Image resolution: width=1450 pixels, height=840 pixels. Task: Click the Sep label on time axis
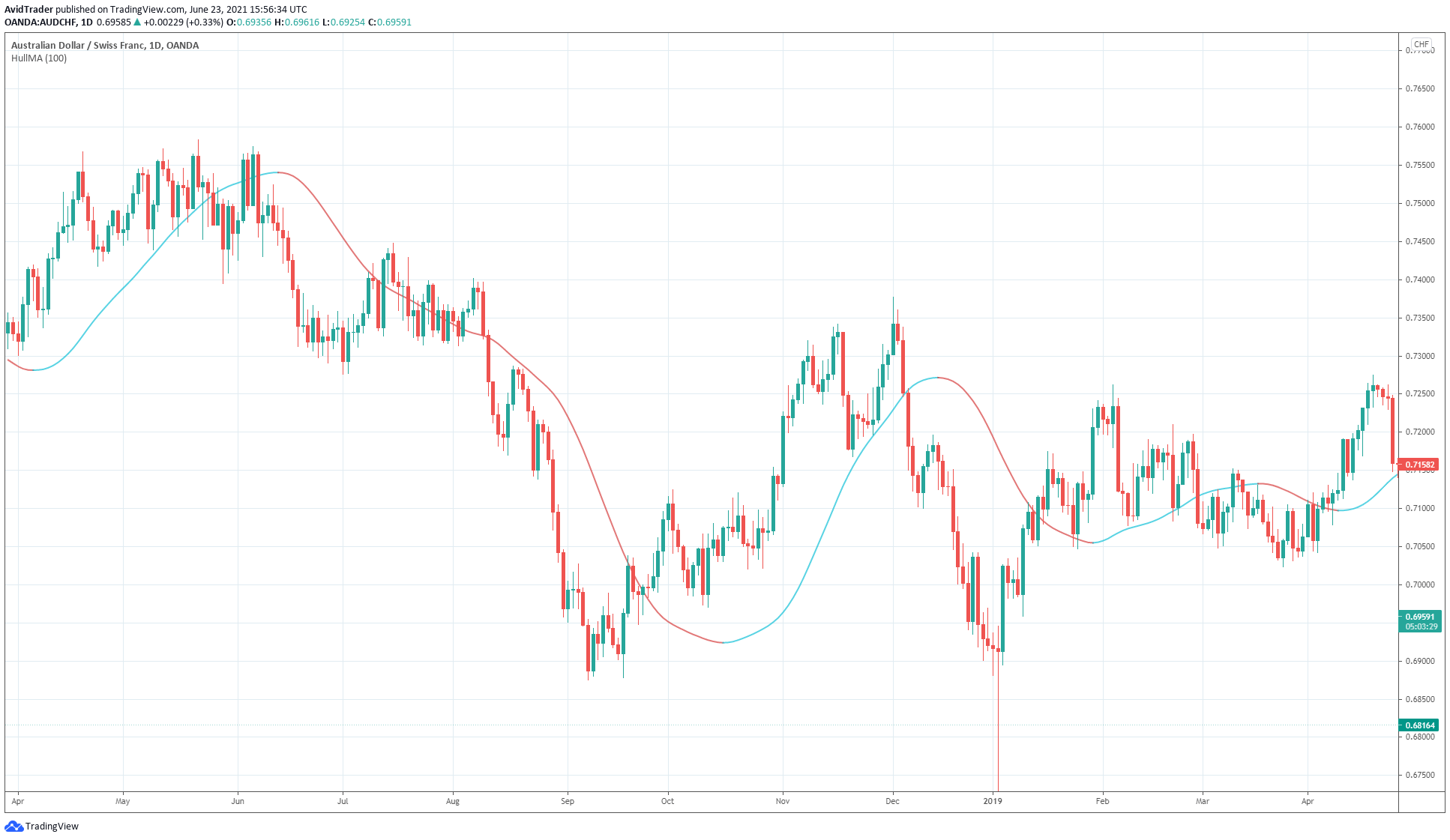(x=568, y=801)
